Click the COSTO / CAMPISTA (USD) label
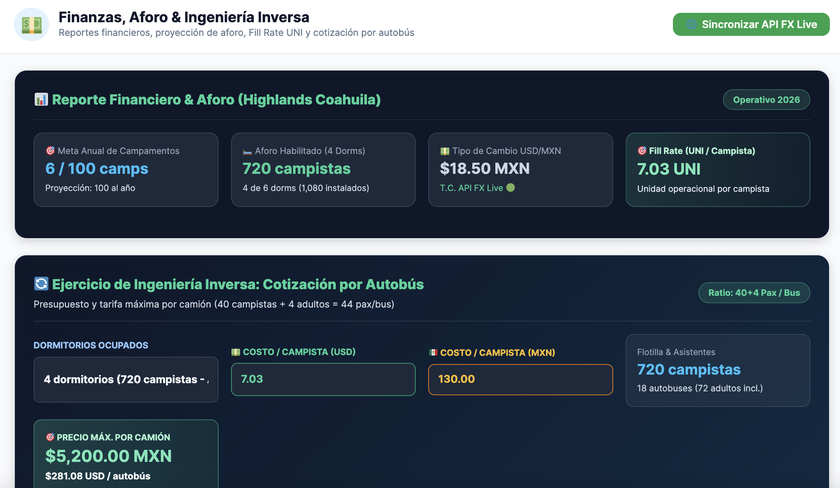Image resolution: width=840 pixels, height=488 pixels. [299, 352]
